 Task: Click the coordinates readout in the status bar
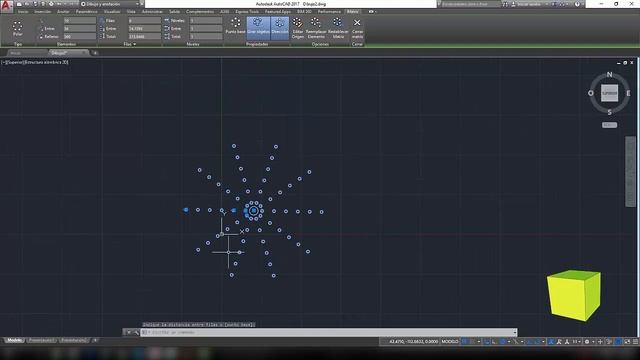pyautogui.click(x=413, y=342)
